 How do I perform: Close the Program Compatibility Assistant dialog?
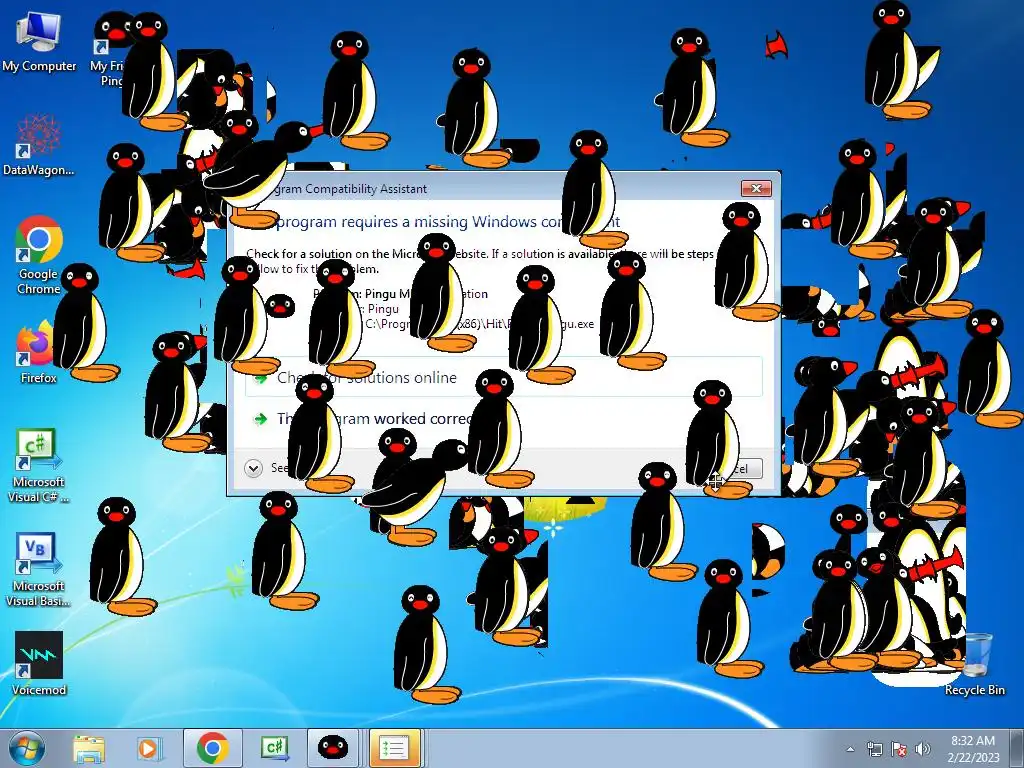(756, 188)
